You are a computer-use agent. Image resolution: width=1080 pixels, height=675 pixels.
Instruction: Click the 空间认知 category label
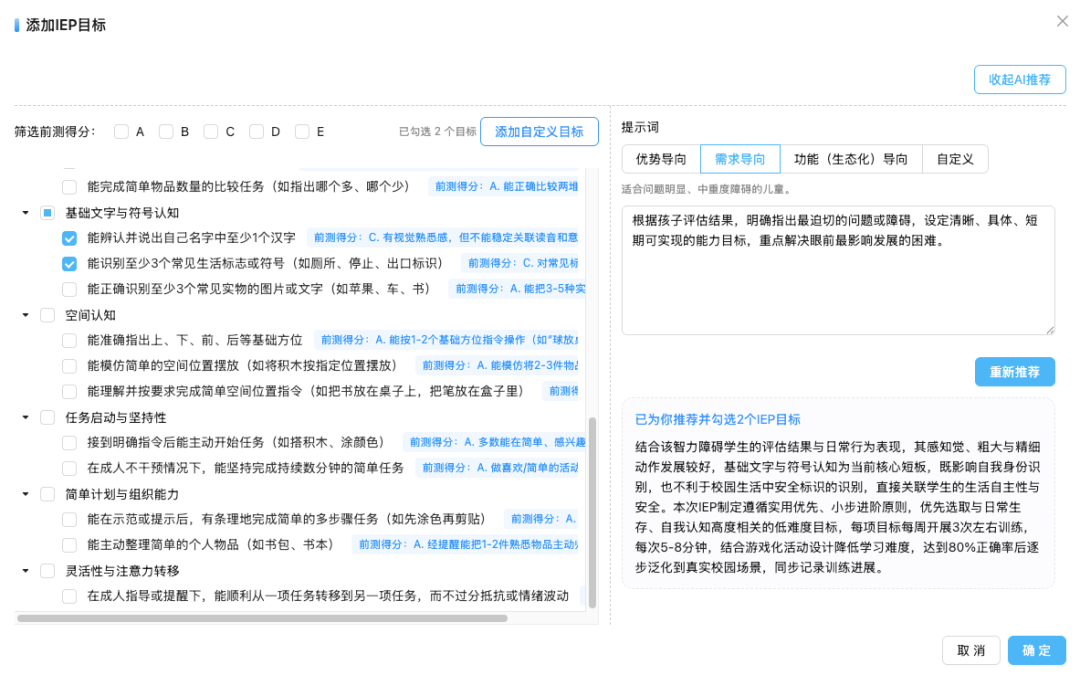coord(90,315)
